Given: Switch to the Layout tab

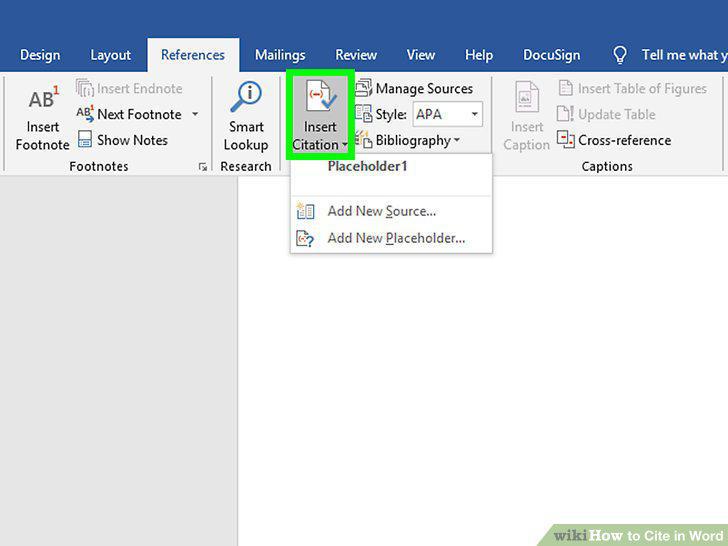Looking at the screenshot, I should pos(110,55).
